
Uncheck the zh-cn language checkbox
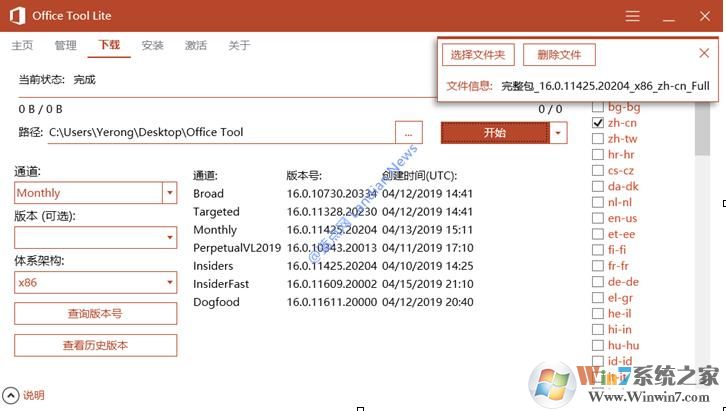coord(598,123)
